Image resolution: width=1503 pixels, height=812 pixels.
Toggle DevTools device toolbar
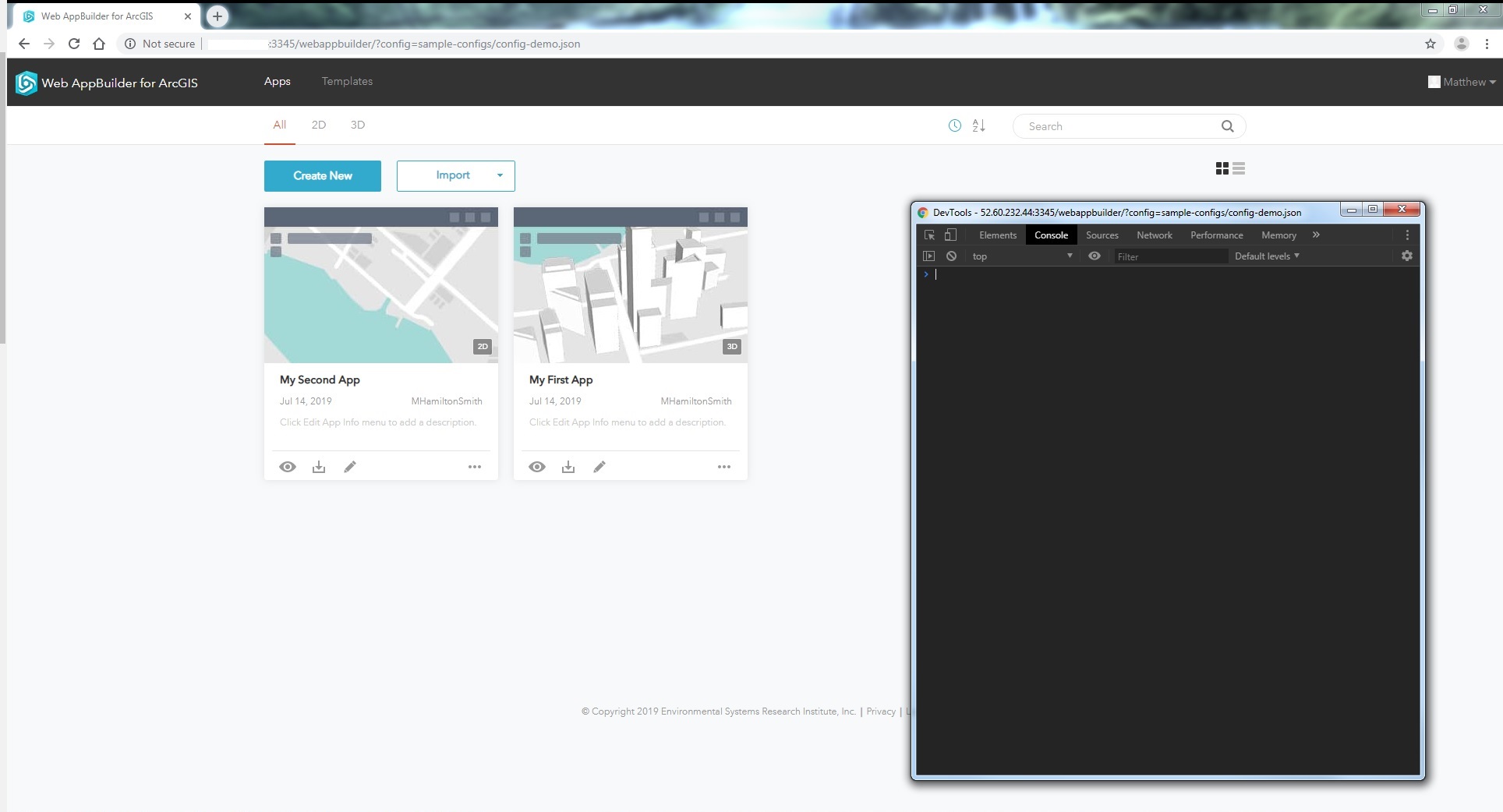tap(950, 235)
